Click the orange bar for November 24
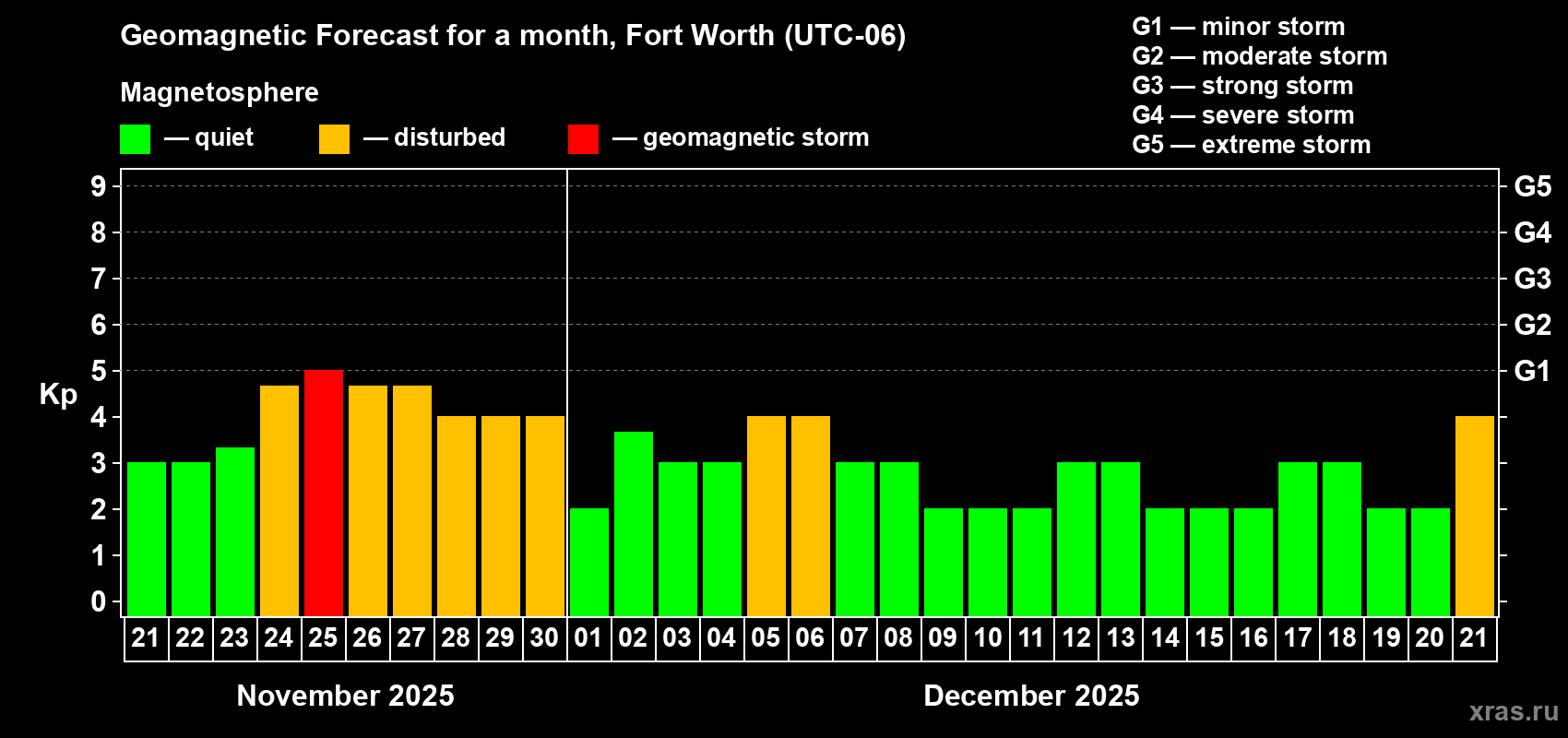The width and height of the screenshot is (1568, 738). tap(279, 500)
